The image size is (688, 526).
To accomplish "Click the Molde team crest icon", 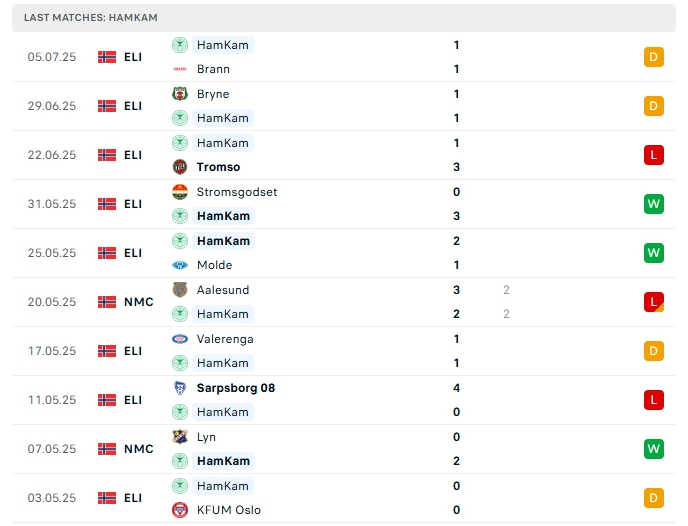I will click(x=180, y=265).
